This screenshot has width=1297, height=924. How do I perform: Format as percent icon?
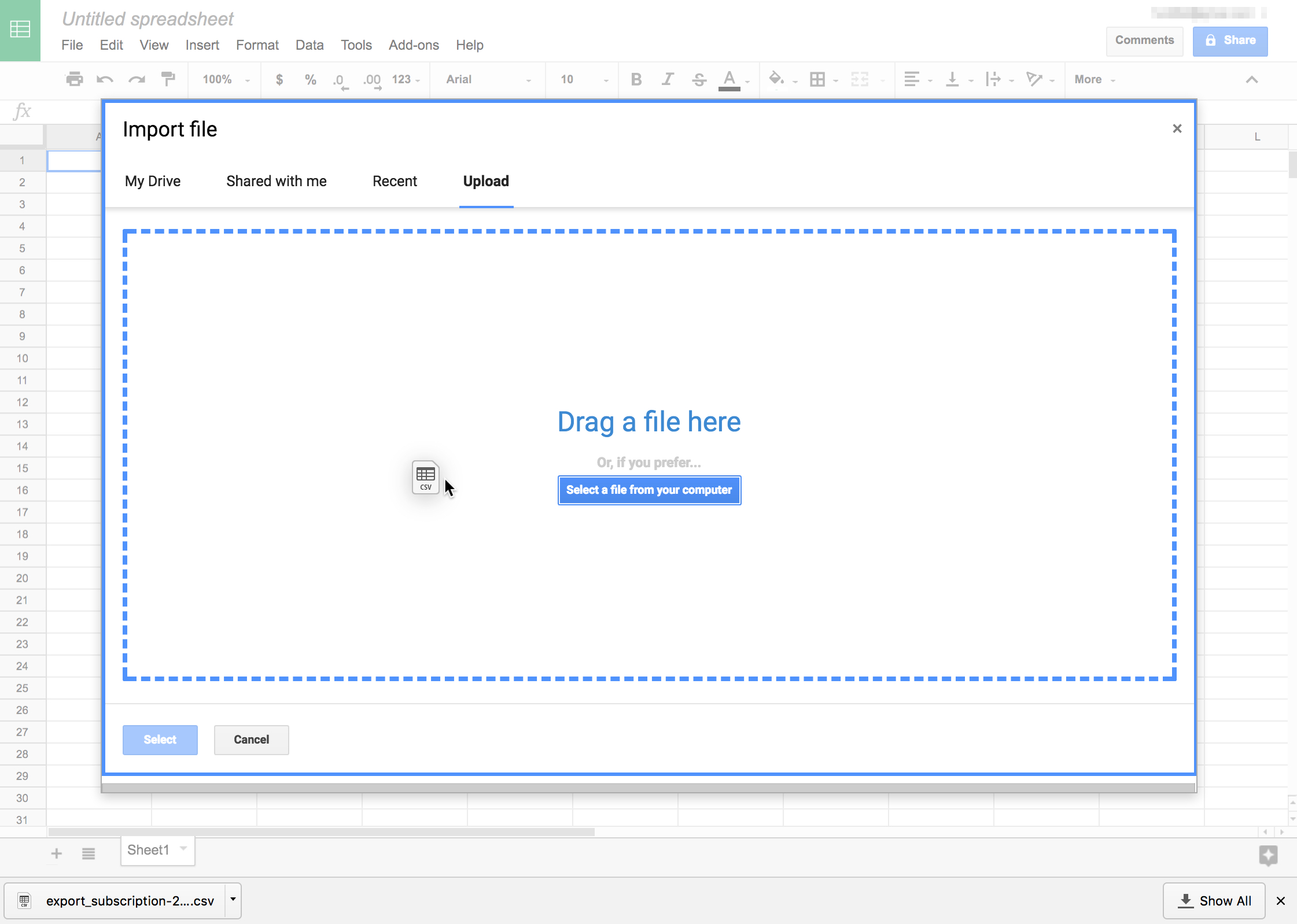coord(311,79)
